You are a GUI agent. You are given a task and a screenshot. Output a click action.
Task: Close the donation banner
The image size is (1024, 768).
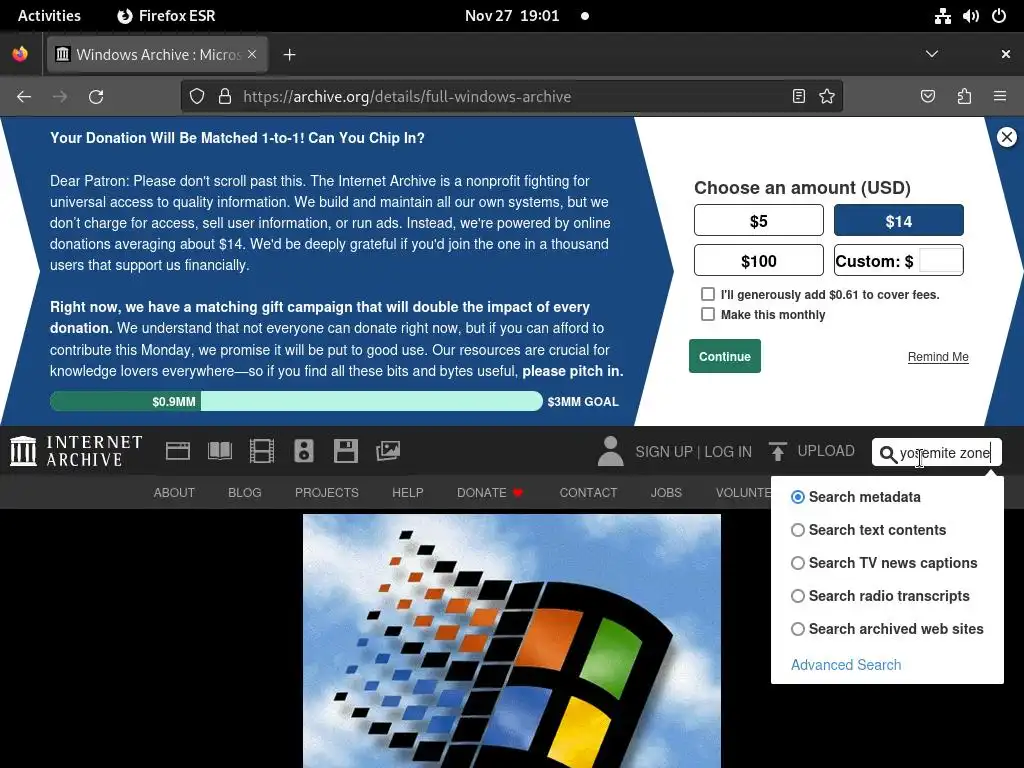coord(1006,137)
